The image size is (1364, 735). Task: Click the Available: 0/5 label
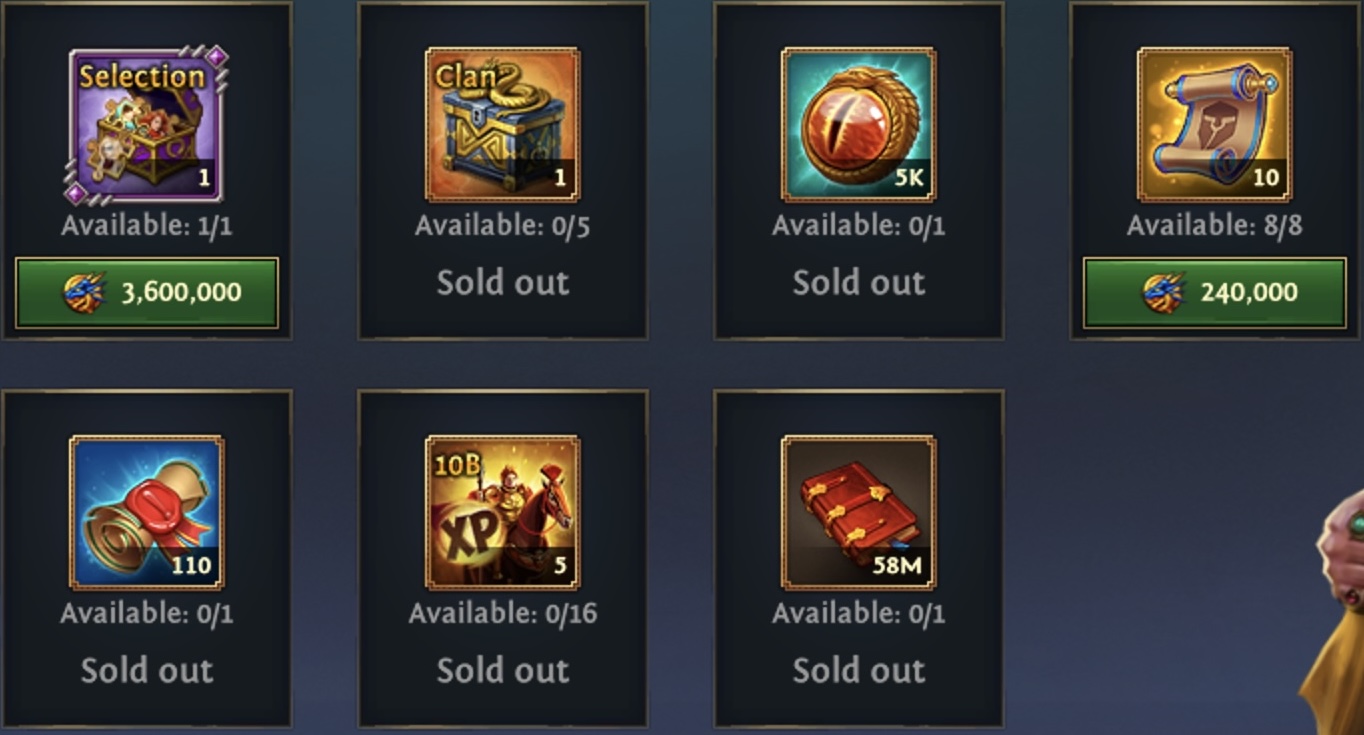point(503,226)
